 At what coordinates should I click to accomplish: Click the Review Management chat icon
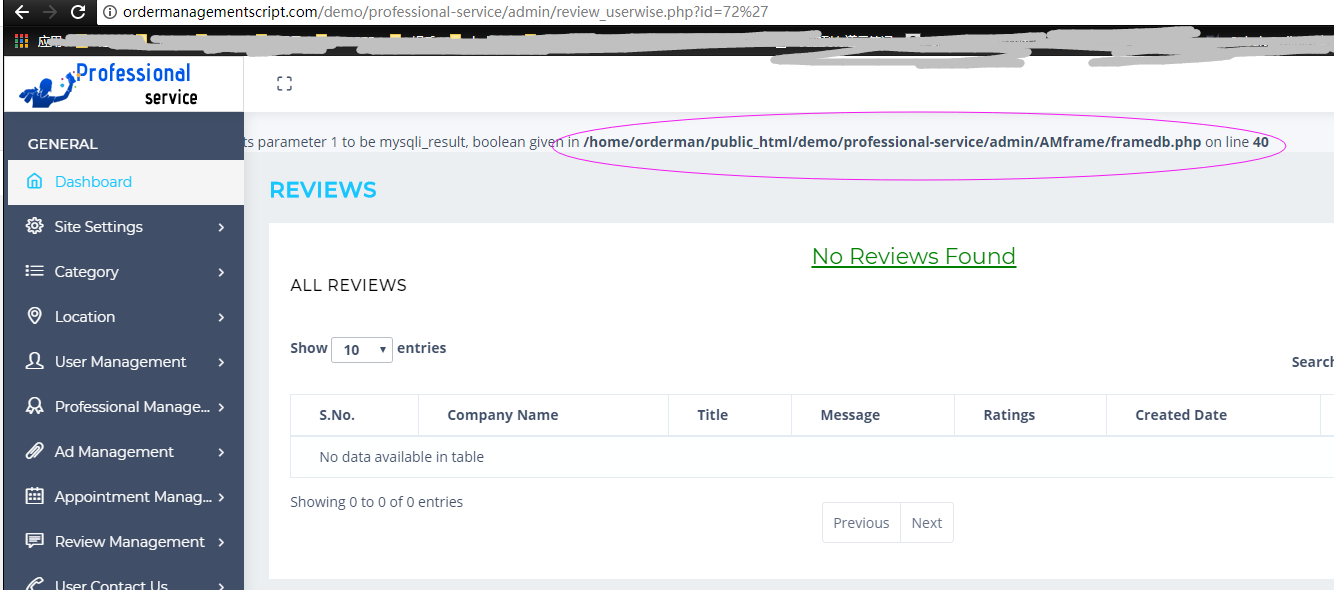35,541
